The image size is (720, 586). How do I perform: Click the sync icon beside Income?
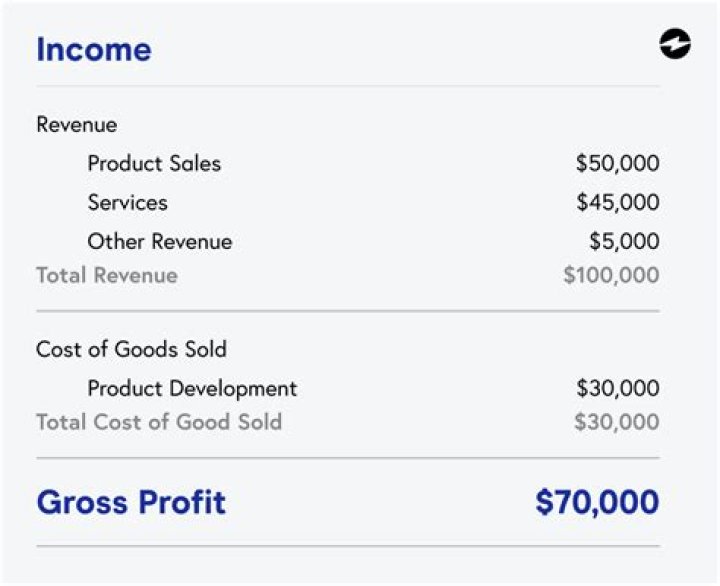[x=675, y=45]
